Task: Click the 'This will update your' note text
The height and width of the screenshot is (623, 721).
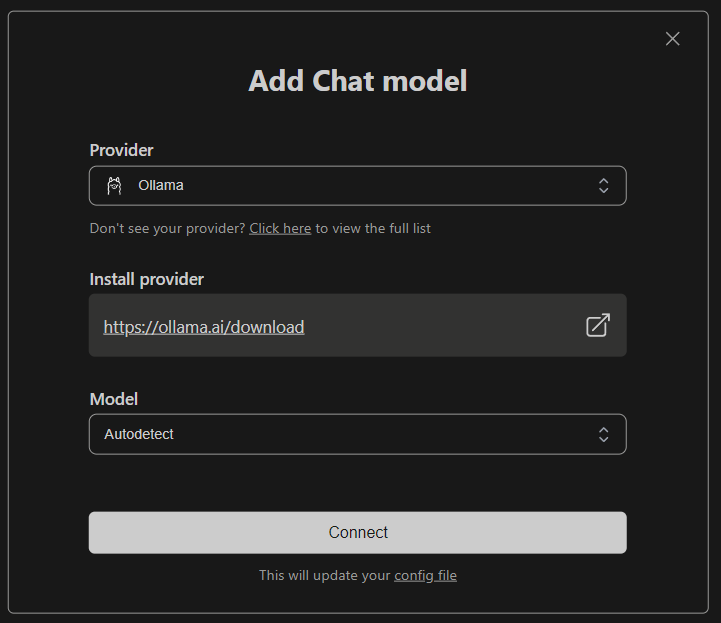Action: 324,575
